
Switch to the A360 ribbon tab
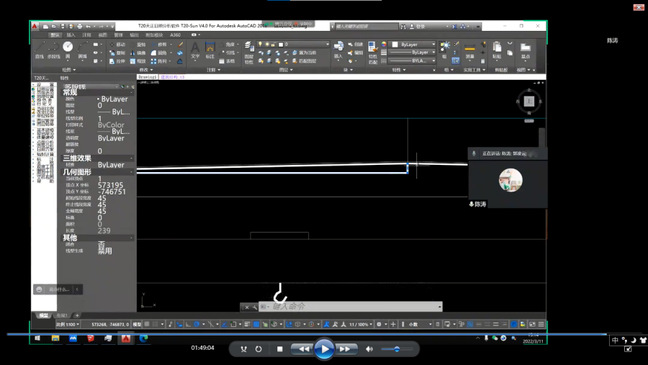click(x=175, y=35)
